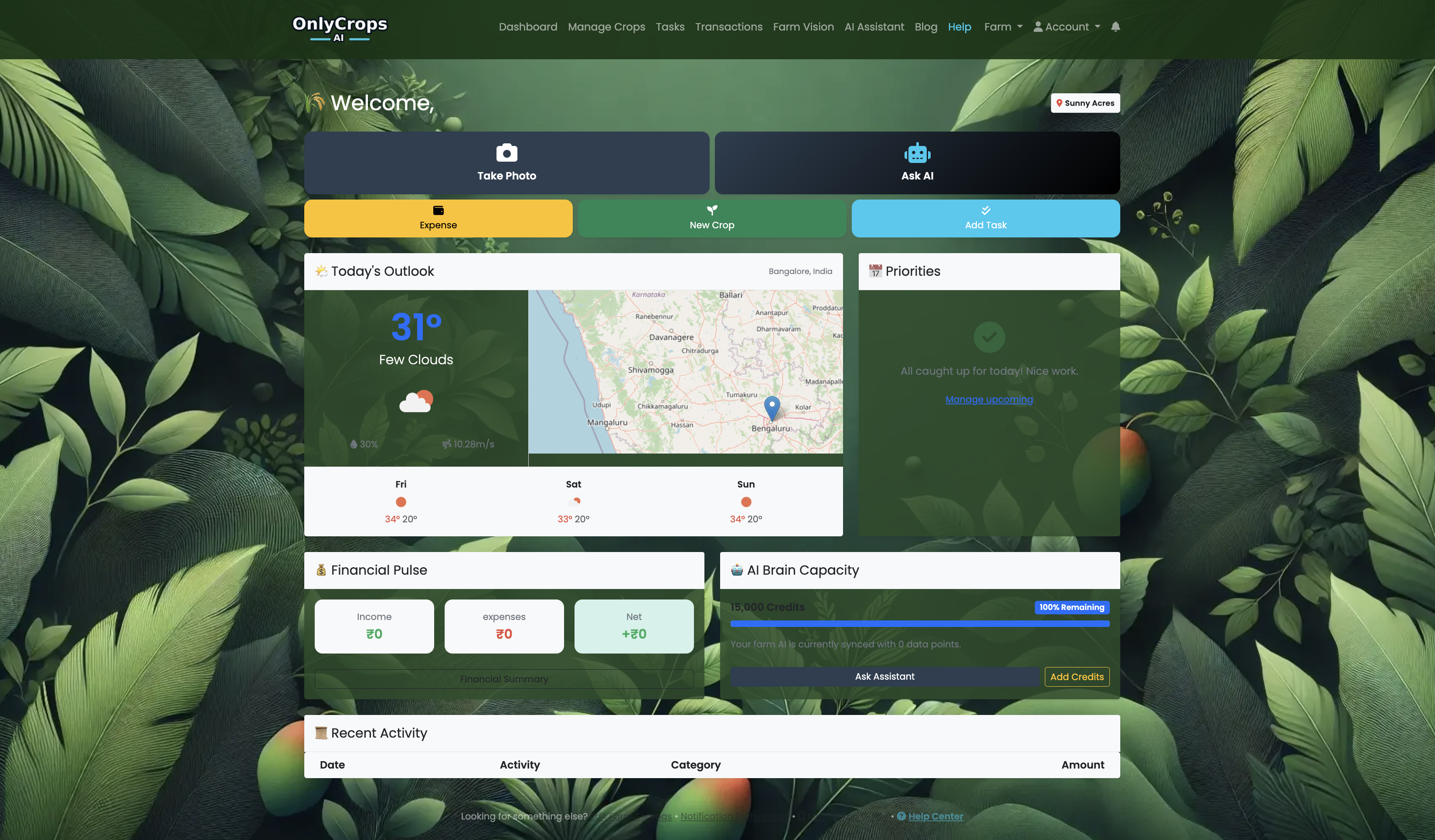Click the New Crop seedling icon
Image resolution: width=1435 pixels, height=840 pixels.
711,210
